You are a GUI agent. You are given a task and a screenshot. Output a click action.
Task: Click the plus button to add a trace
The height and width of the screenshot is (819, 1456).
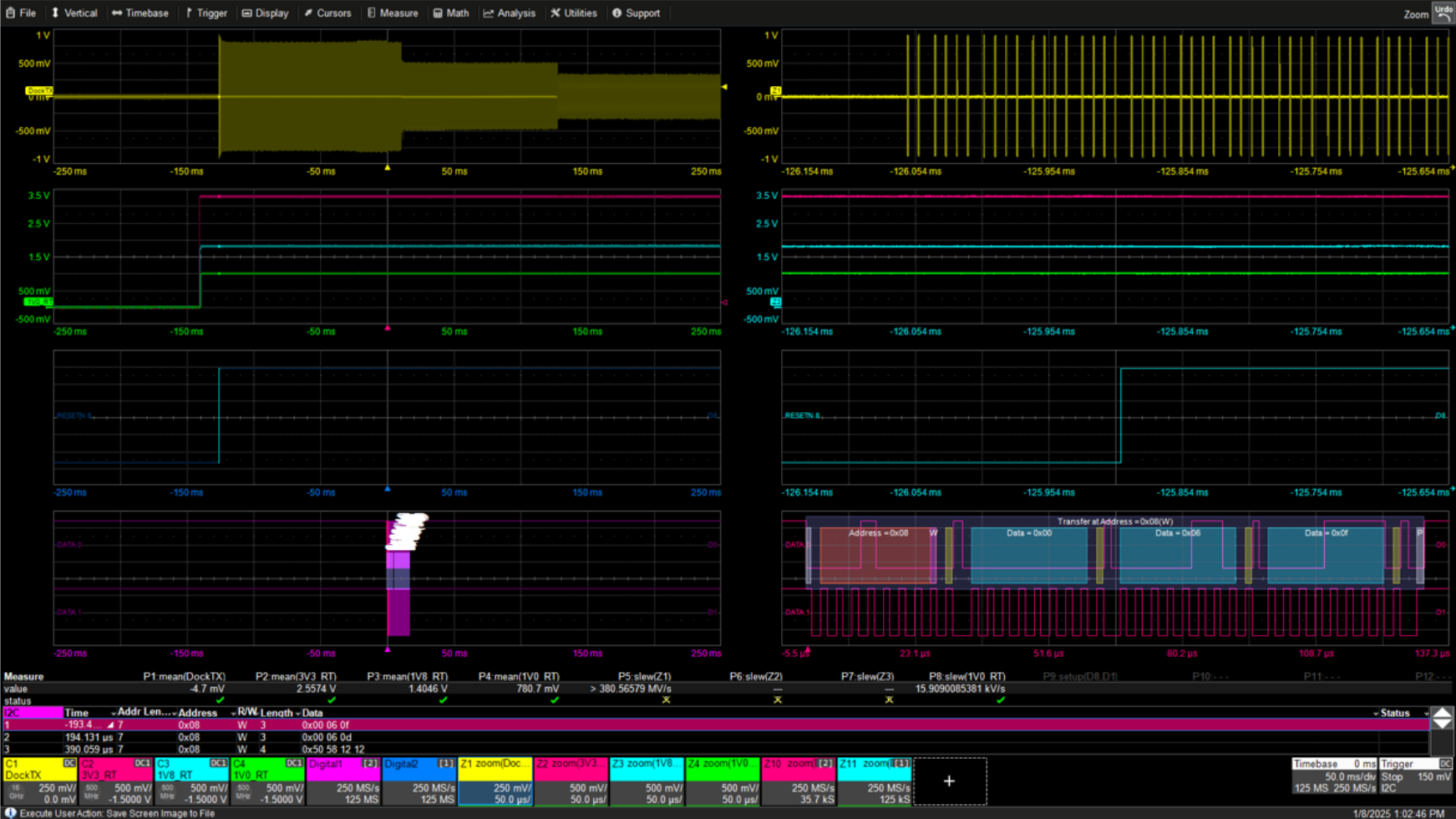pos(949,781)
